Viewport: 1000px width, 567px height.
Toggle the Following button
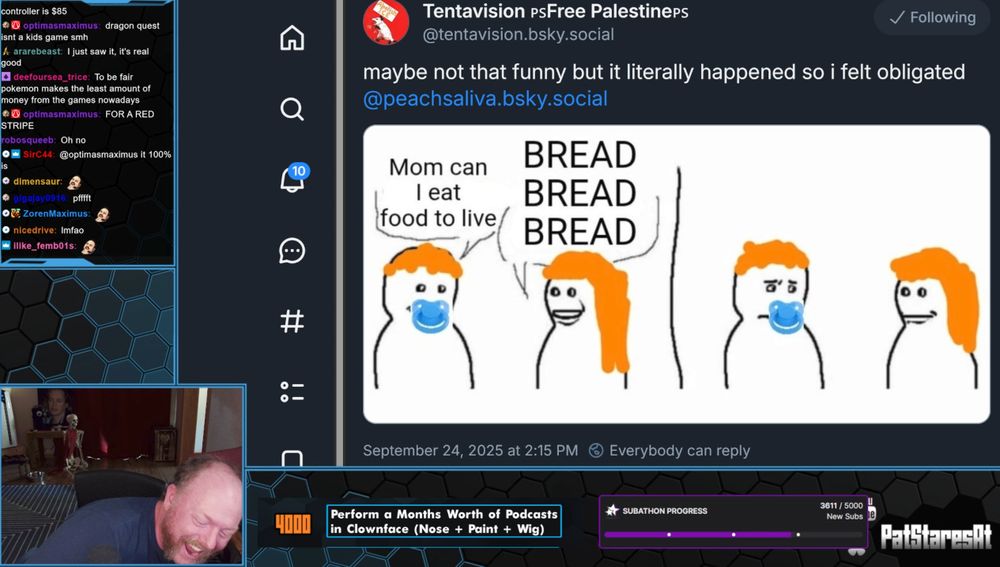pyautogui.click(x=932, y=17)
